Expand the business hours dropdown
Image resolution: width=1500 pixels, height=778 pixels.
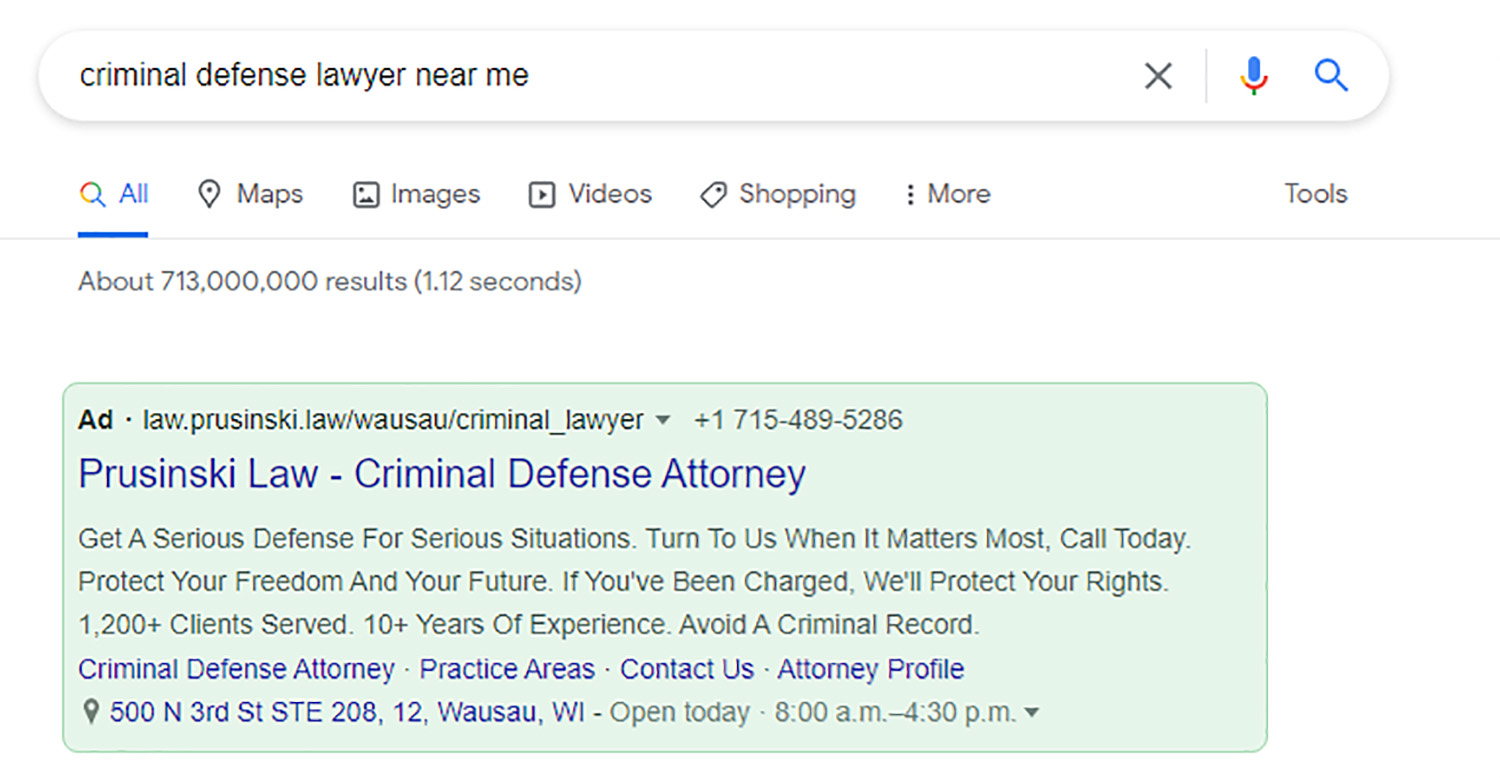coord(1035,712)
